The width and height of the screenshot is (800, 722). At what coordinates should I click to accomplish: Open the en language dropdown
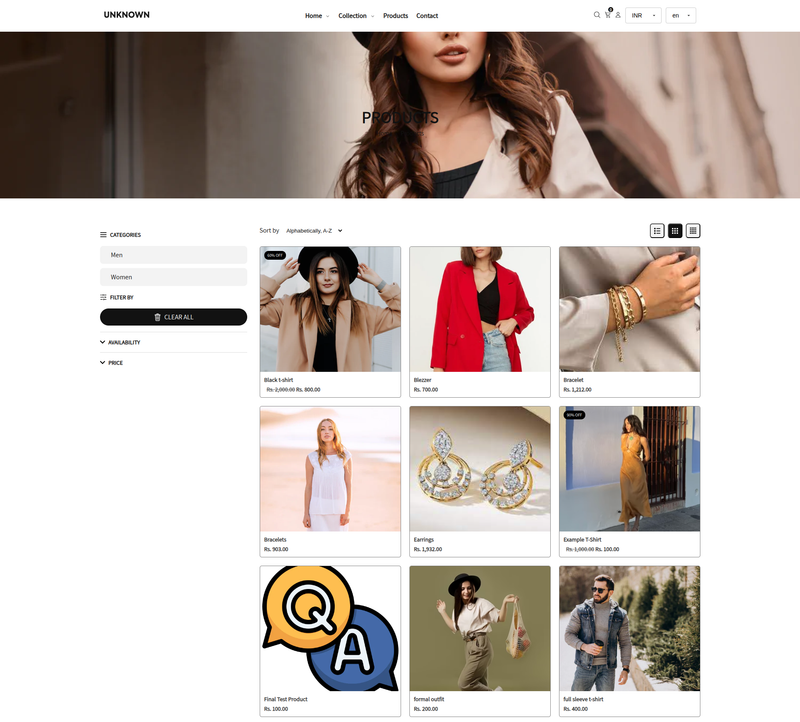tap(681, 15)
